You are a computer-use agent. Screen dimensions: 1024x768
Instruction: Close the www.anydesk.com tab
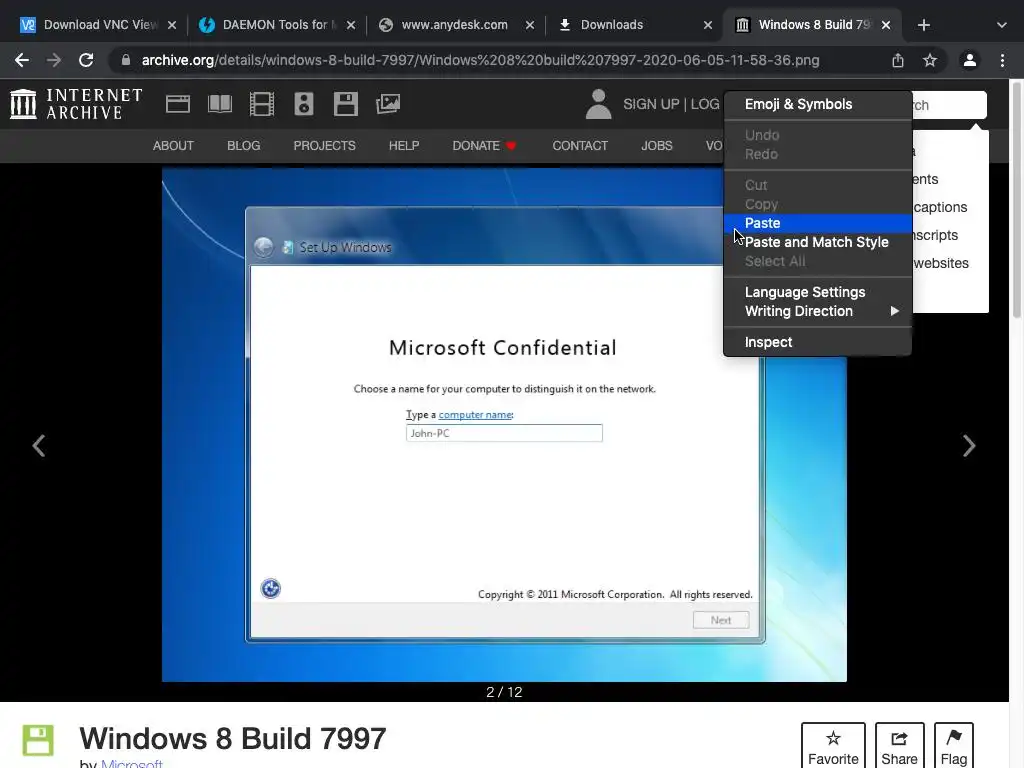(x=530, y=25)
